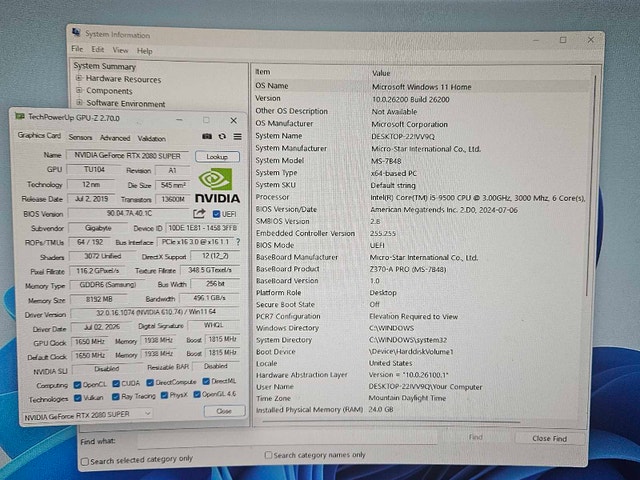Select the Secure Boot State row
Image resolution: width=640 pixels, height=480 pixels.
tap(422, 304)
